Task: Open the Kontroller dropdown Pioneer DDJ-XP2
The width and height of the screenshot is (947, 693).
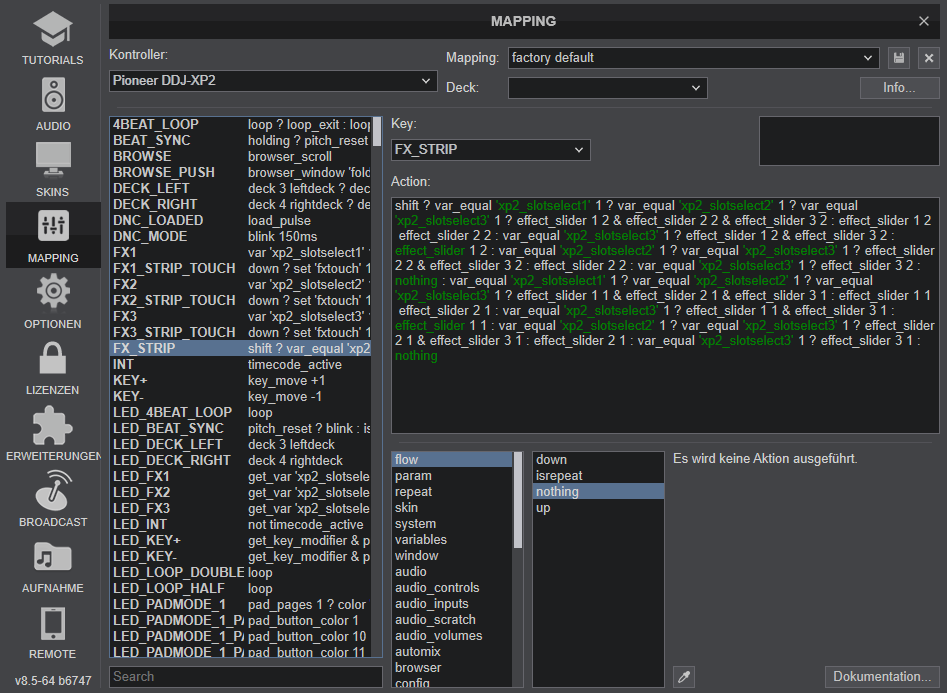Action: tap(273, 80)
